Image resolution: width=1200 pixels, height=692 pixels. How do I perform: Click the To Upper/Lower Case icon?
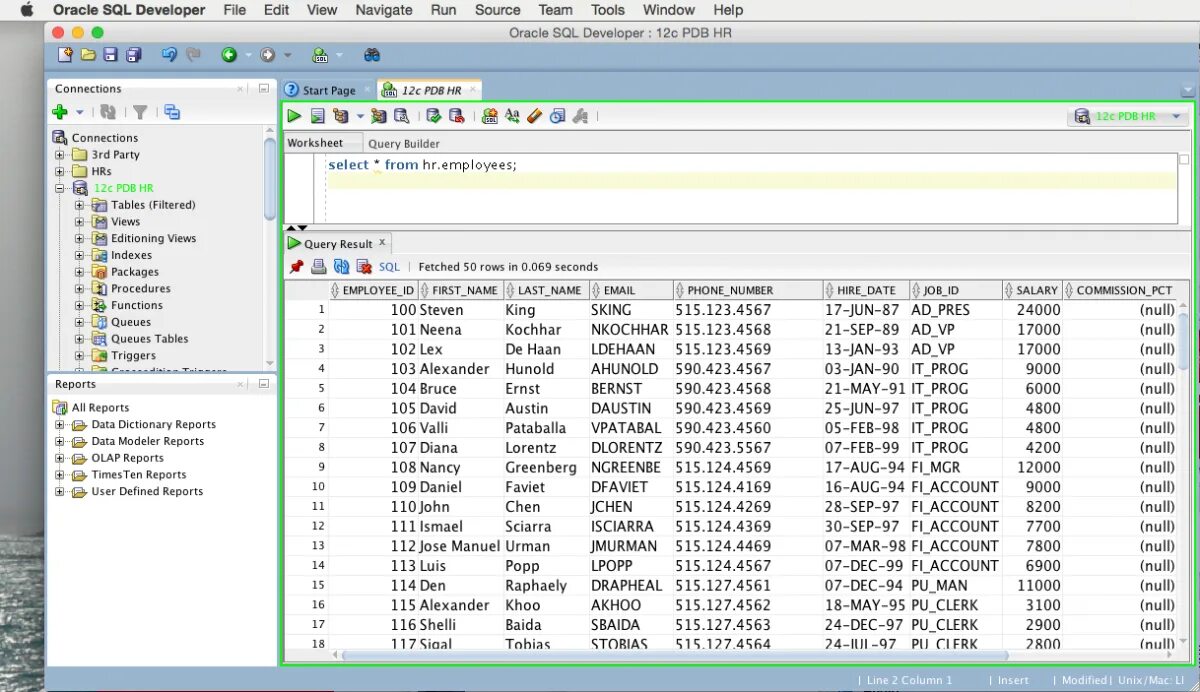point(512,116)
